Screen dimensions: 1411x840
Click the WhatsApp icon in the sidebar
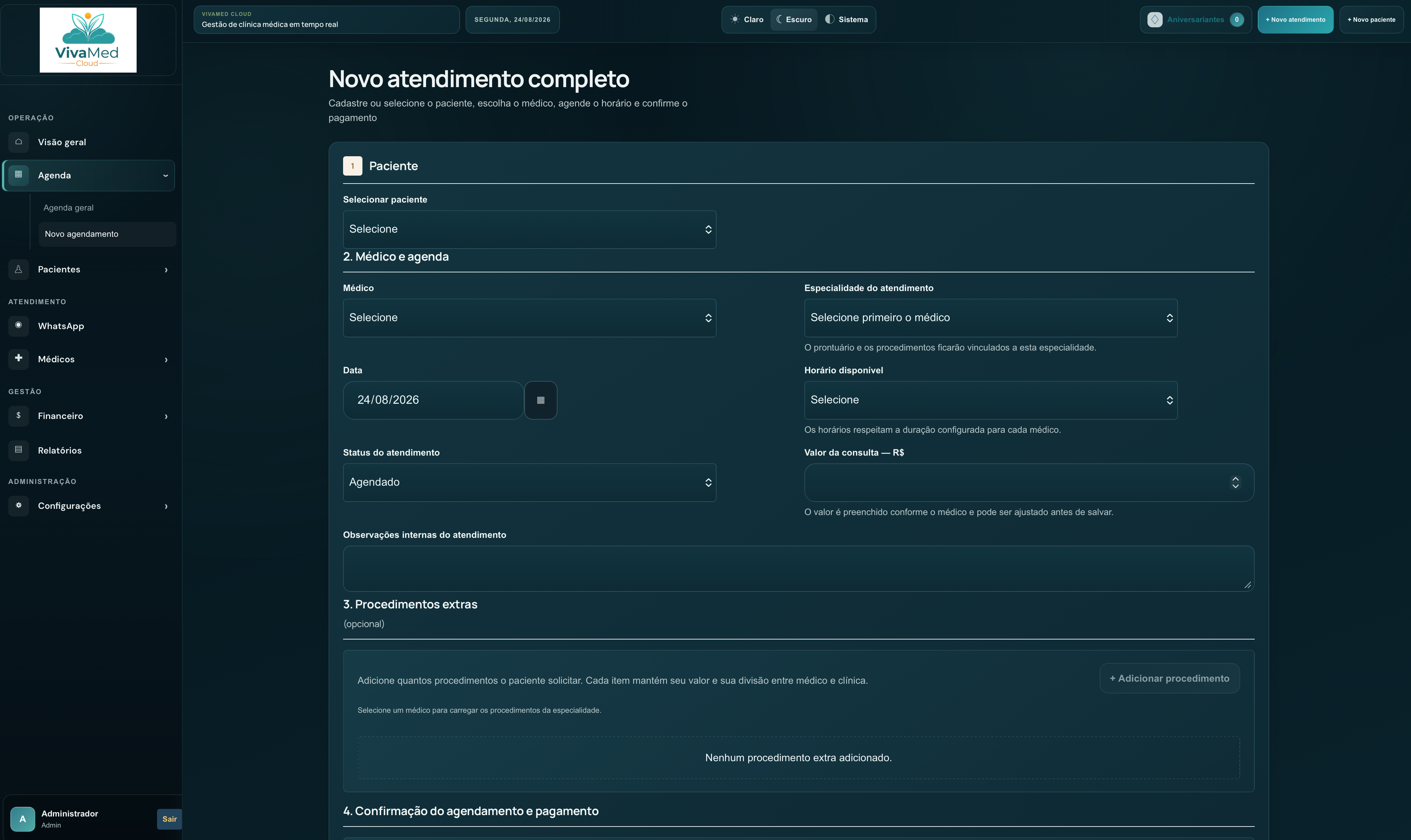click(x=19, y=326)
